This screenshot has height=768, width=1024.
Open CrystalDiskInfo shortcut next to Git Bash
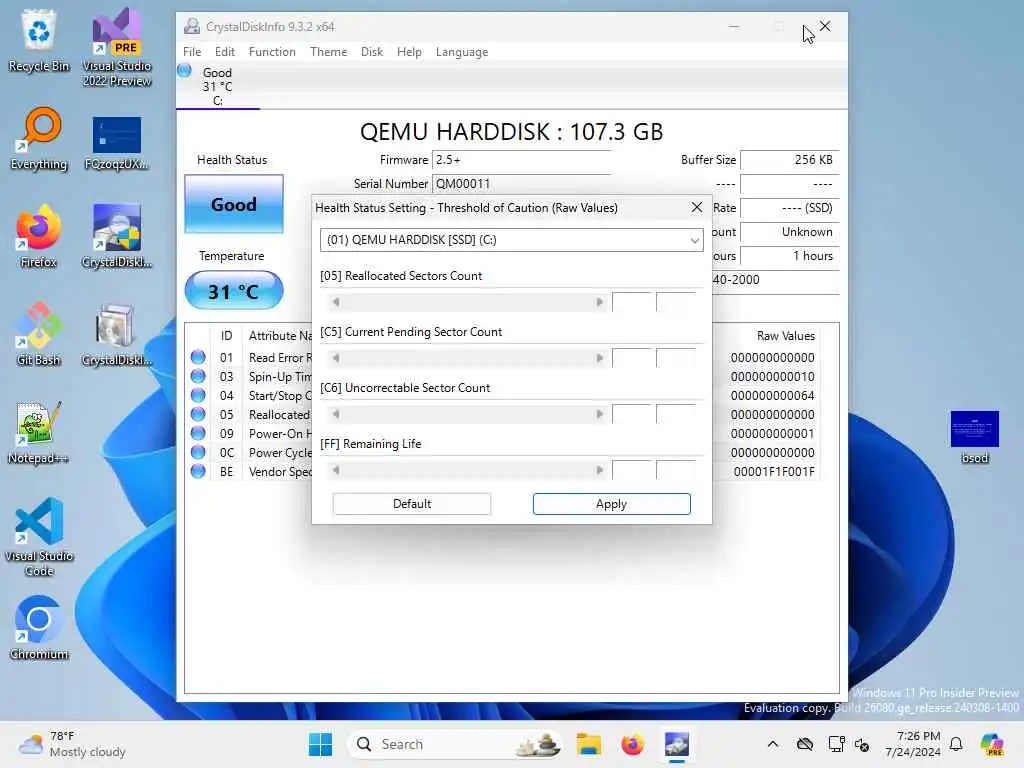click(117, 334)
